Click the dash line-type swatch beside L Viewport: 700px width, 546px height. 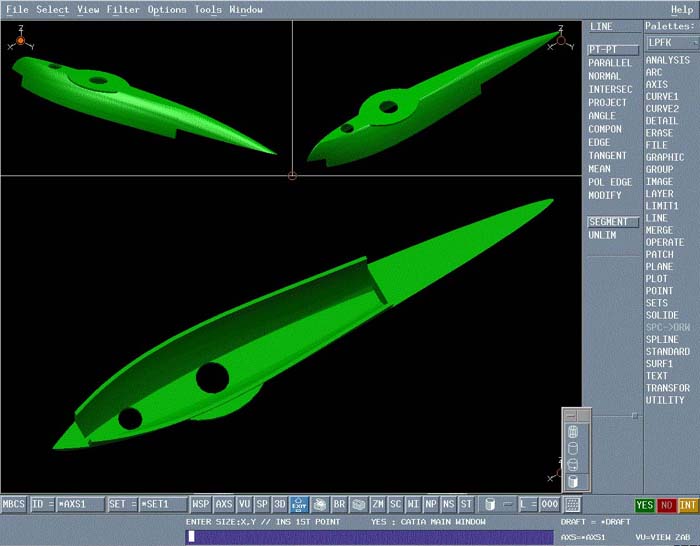tap(509, 505)
